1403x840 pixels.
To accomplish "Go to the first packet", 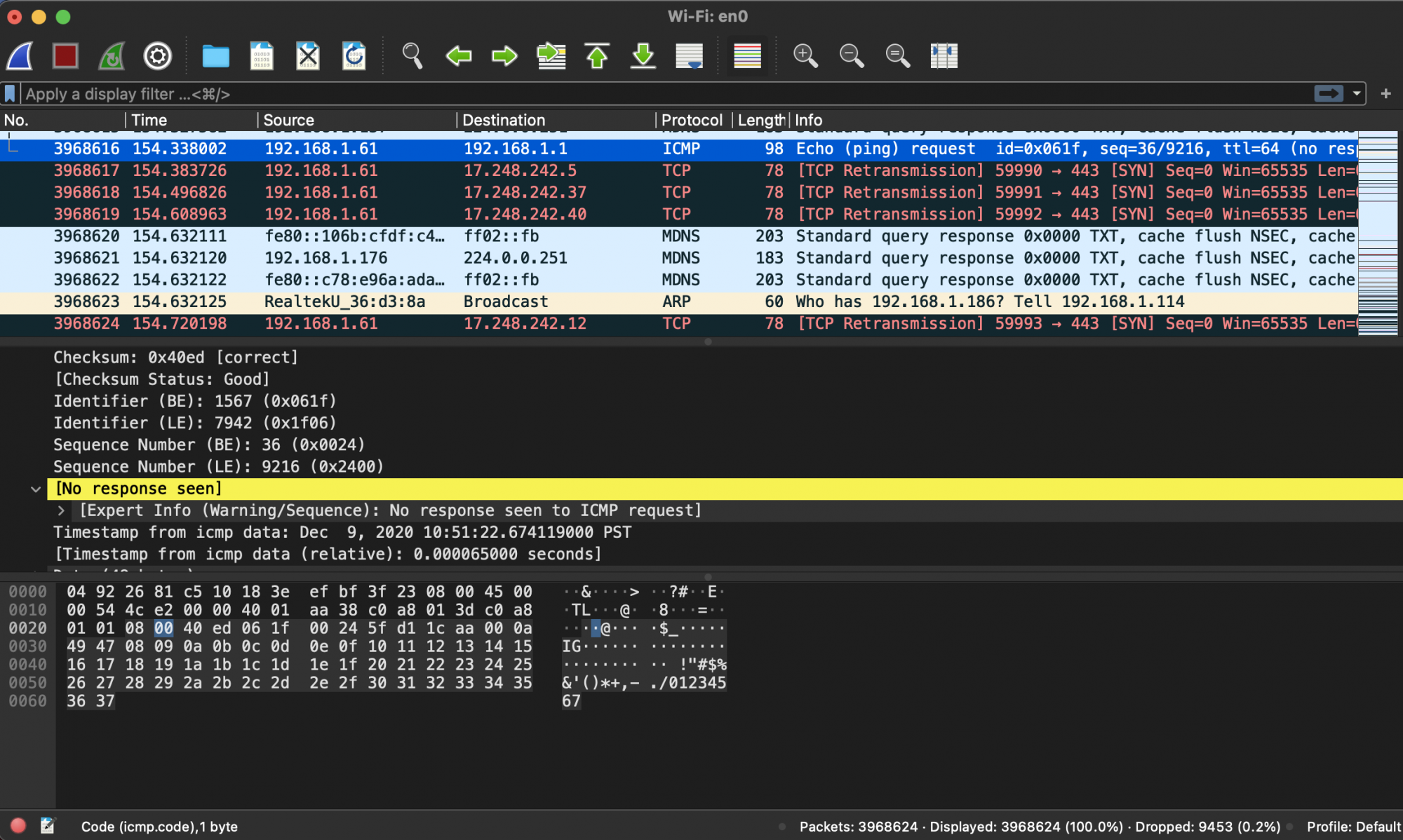I will point(597,55).
